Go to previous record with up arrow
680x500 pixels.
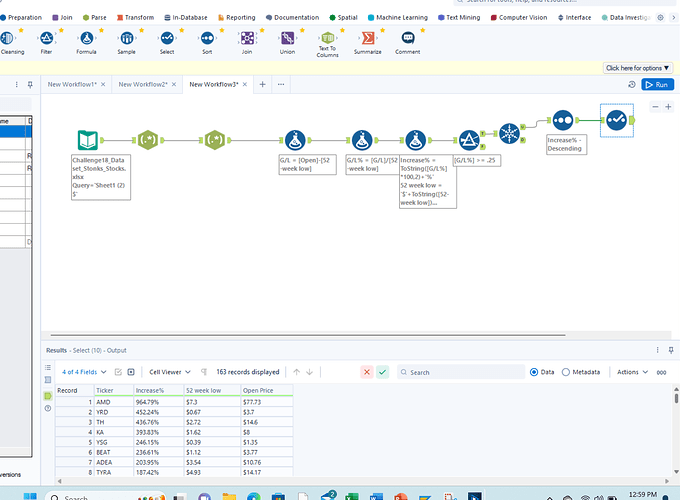pyautogui.click(x=297, y=372)
